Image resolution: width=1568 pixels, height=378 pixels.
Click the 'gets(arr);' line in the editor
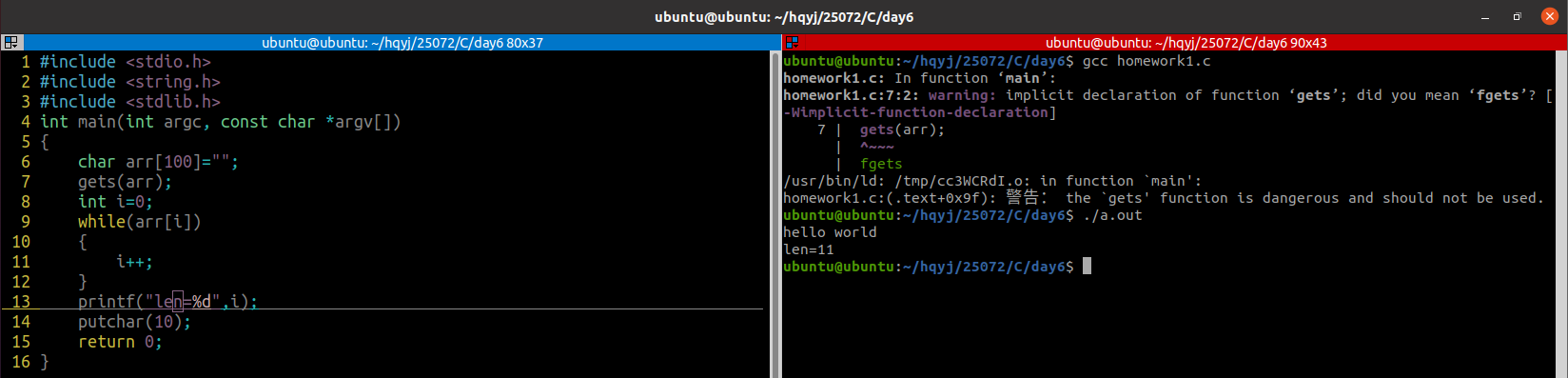[x=126, y=182]
